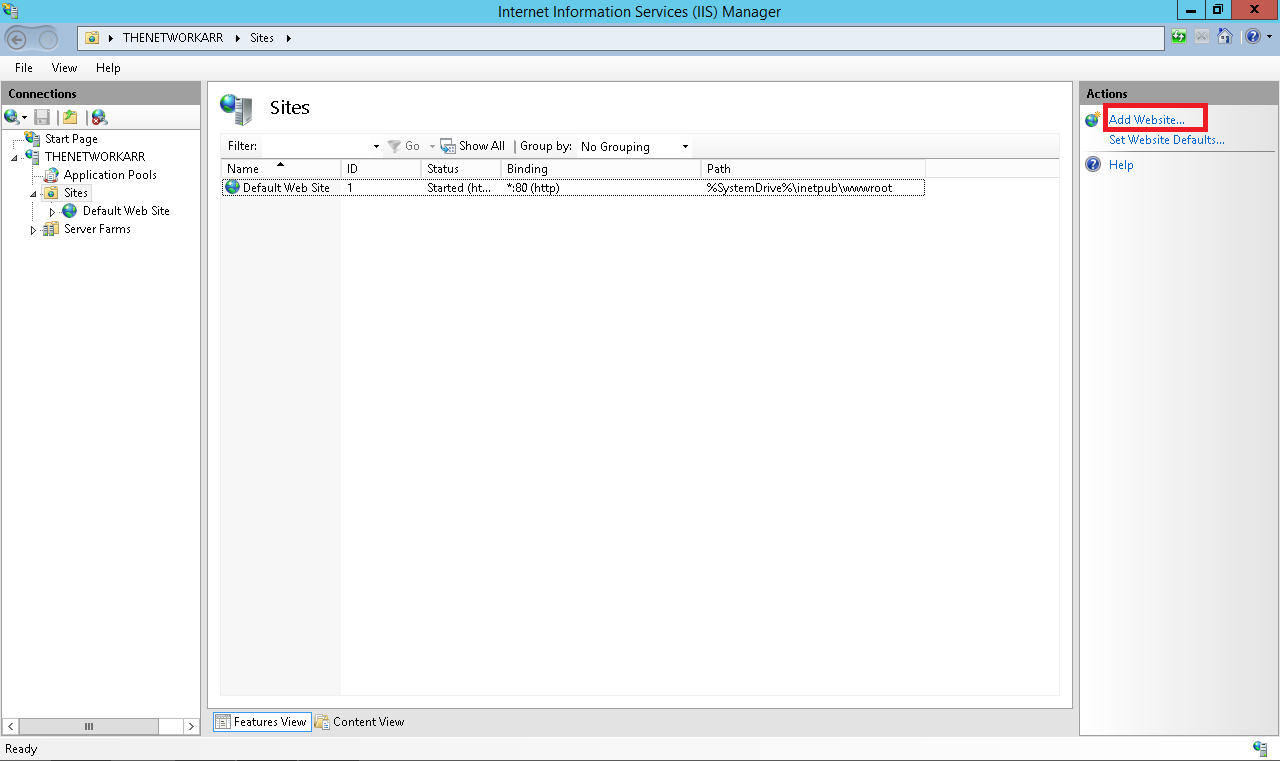Click the funnel Go button beside Filter

[x=403, y=146]
